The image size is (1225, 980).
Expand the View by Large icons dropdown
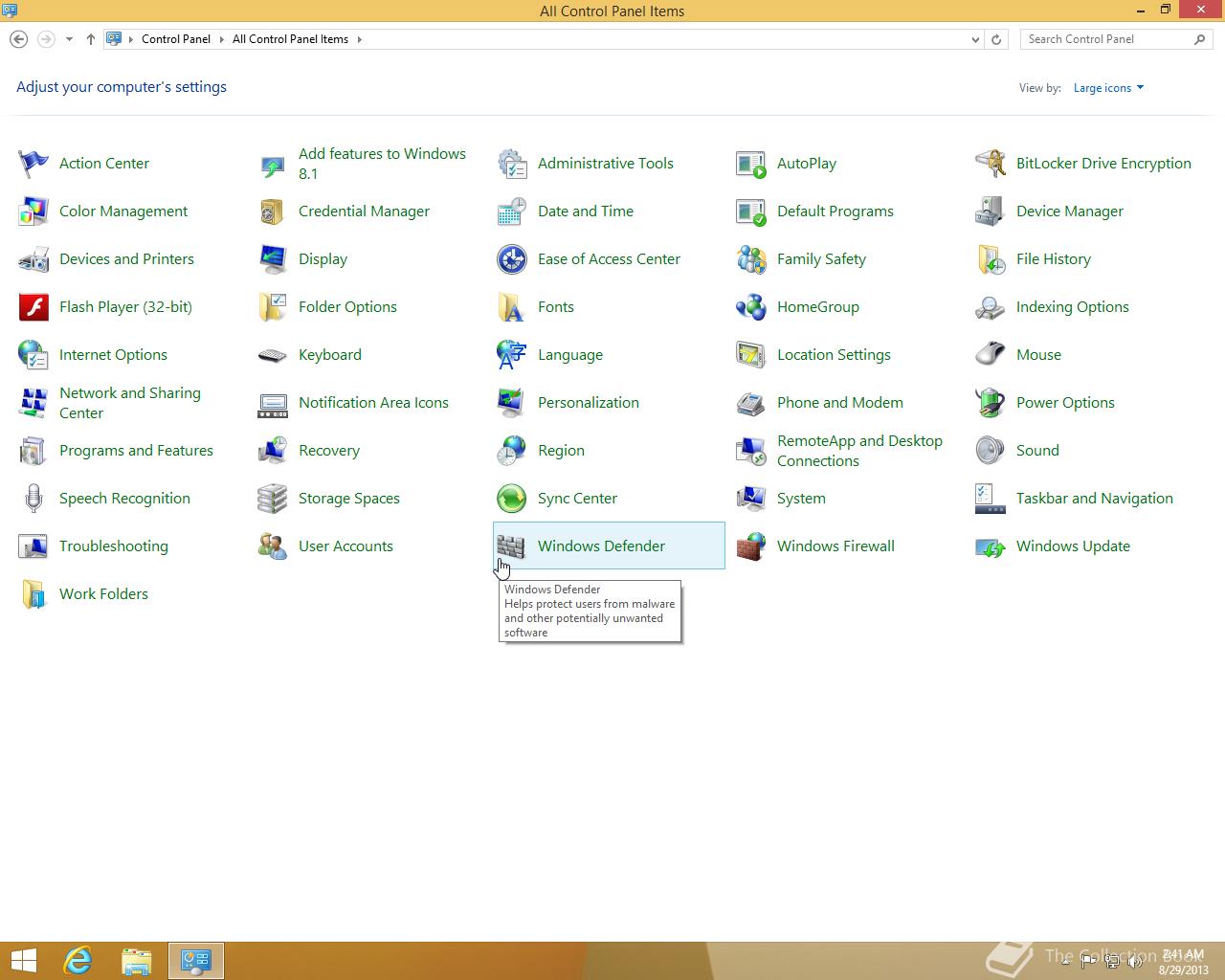1108,88
